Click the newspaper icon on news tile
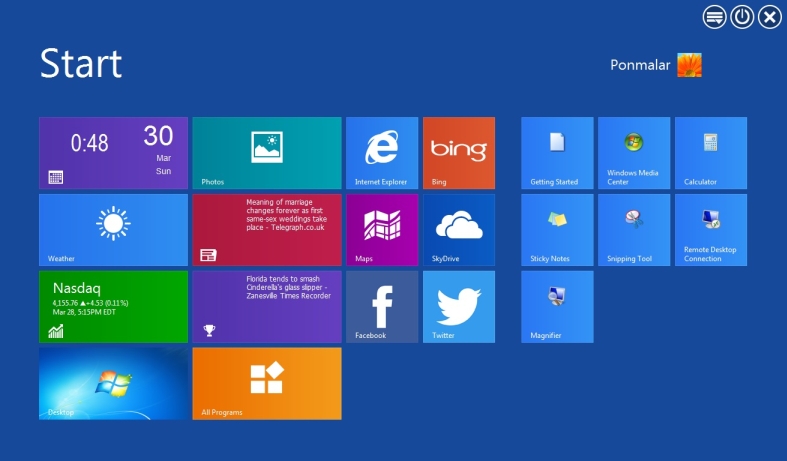The width and height of the screenshot is (787, 461). pyautogui.click(x=208, y=255)
